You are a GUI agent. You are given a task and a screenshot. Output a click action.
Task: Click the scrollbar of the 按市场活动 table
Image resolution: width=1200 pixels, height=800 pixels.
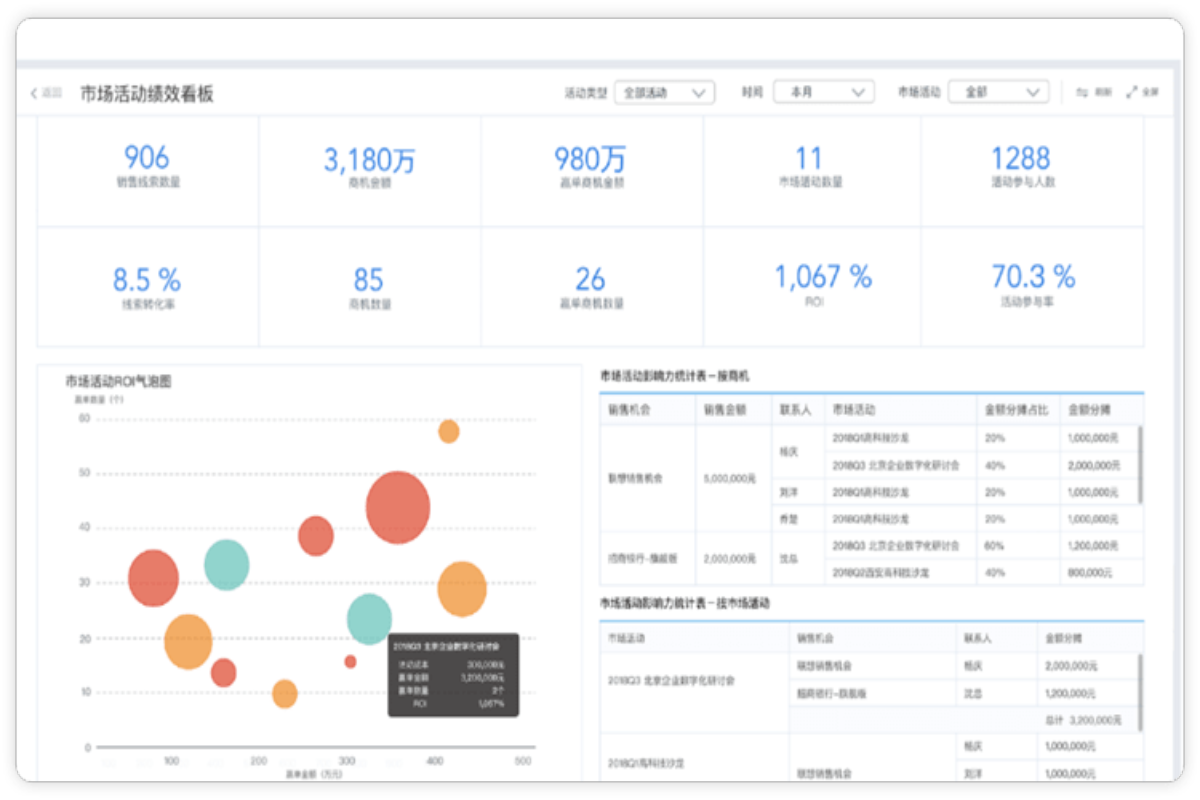click(x=1140, y=690)
